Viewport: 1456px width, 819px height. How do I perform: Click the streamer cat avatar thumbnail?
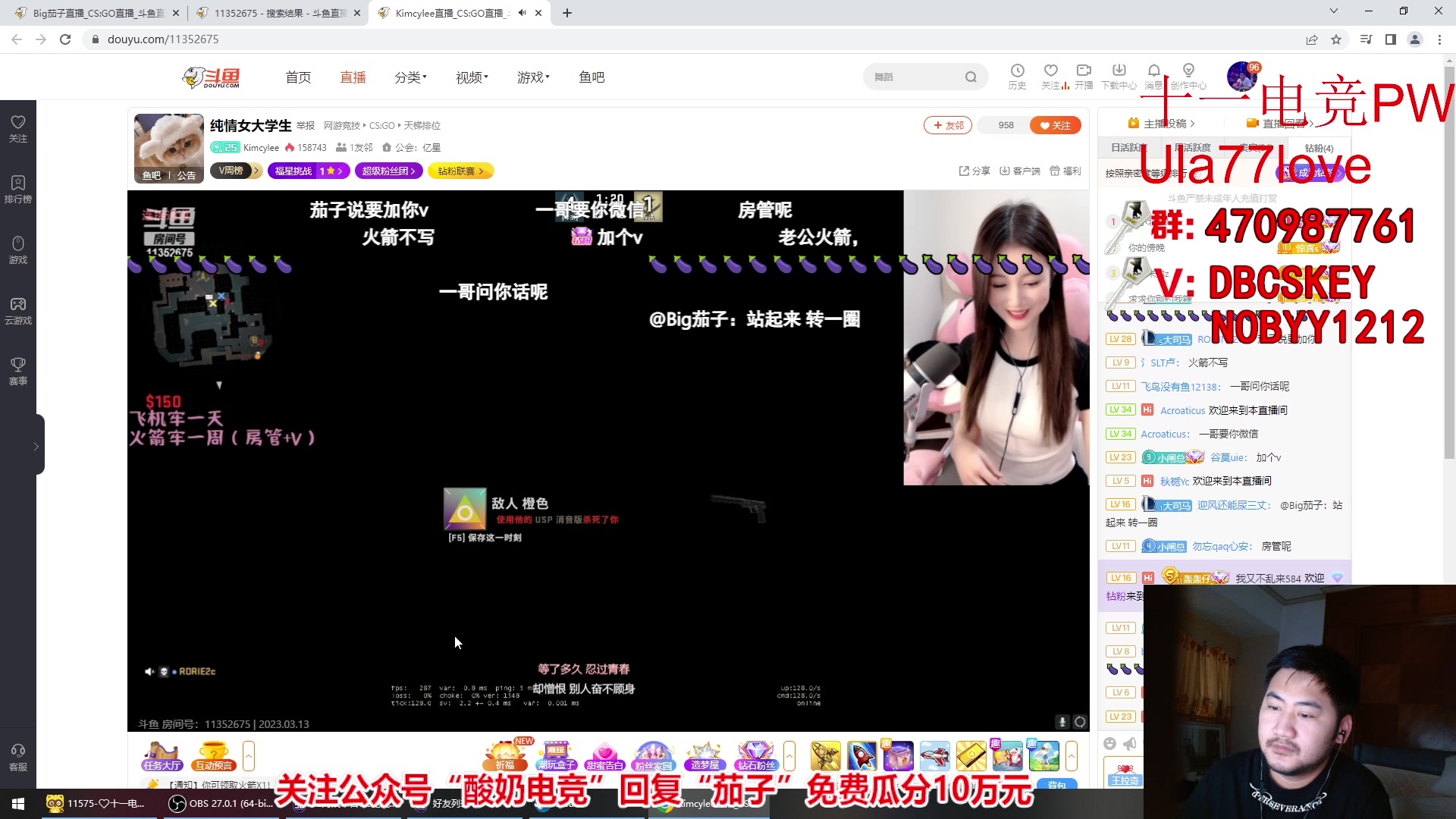[169, 148]
